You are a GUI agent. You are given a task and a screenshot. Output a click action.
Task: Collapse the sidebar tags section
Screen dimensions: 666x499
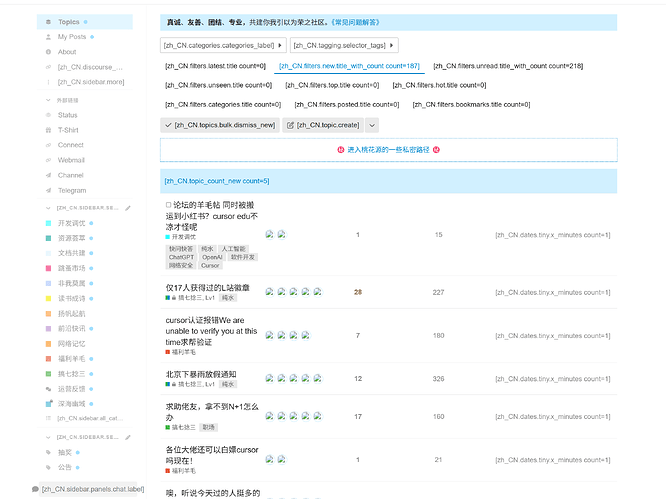(48, 437)
